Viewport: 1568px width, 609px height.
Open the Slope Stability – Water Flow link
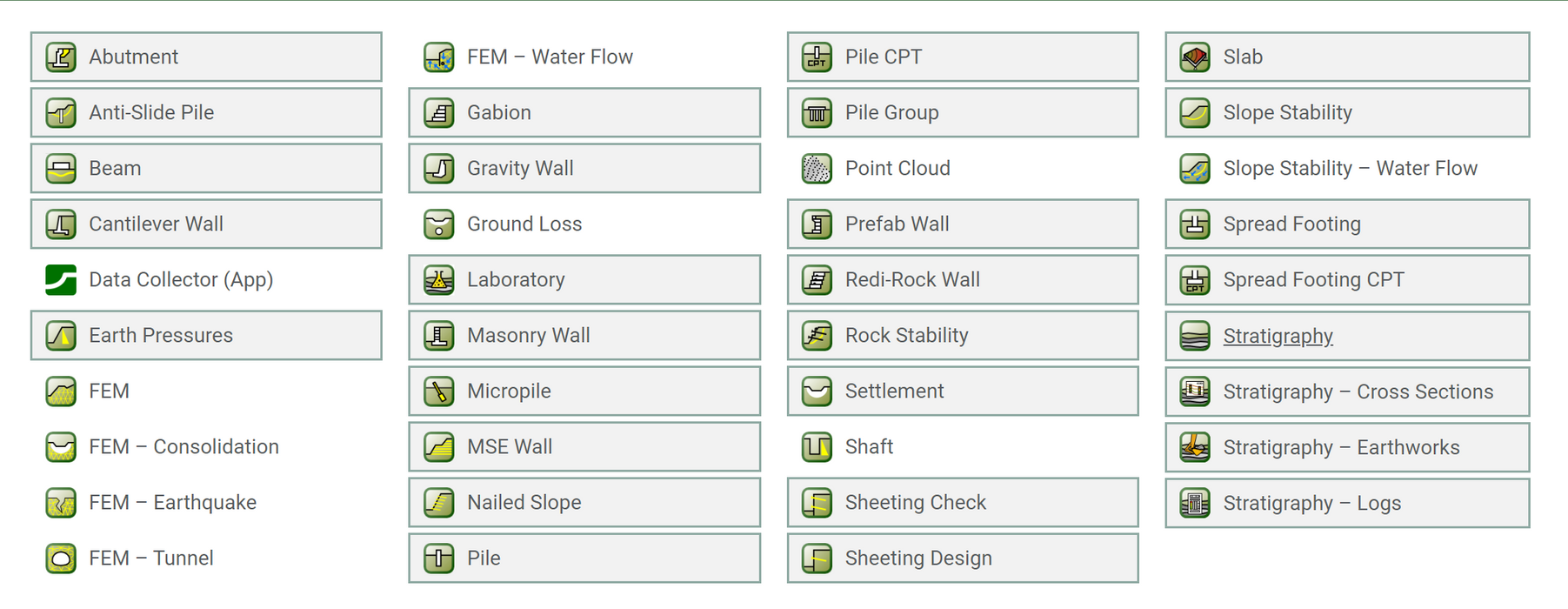click(x=1350, y=169)
